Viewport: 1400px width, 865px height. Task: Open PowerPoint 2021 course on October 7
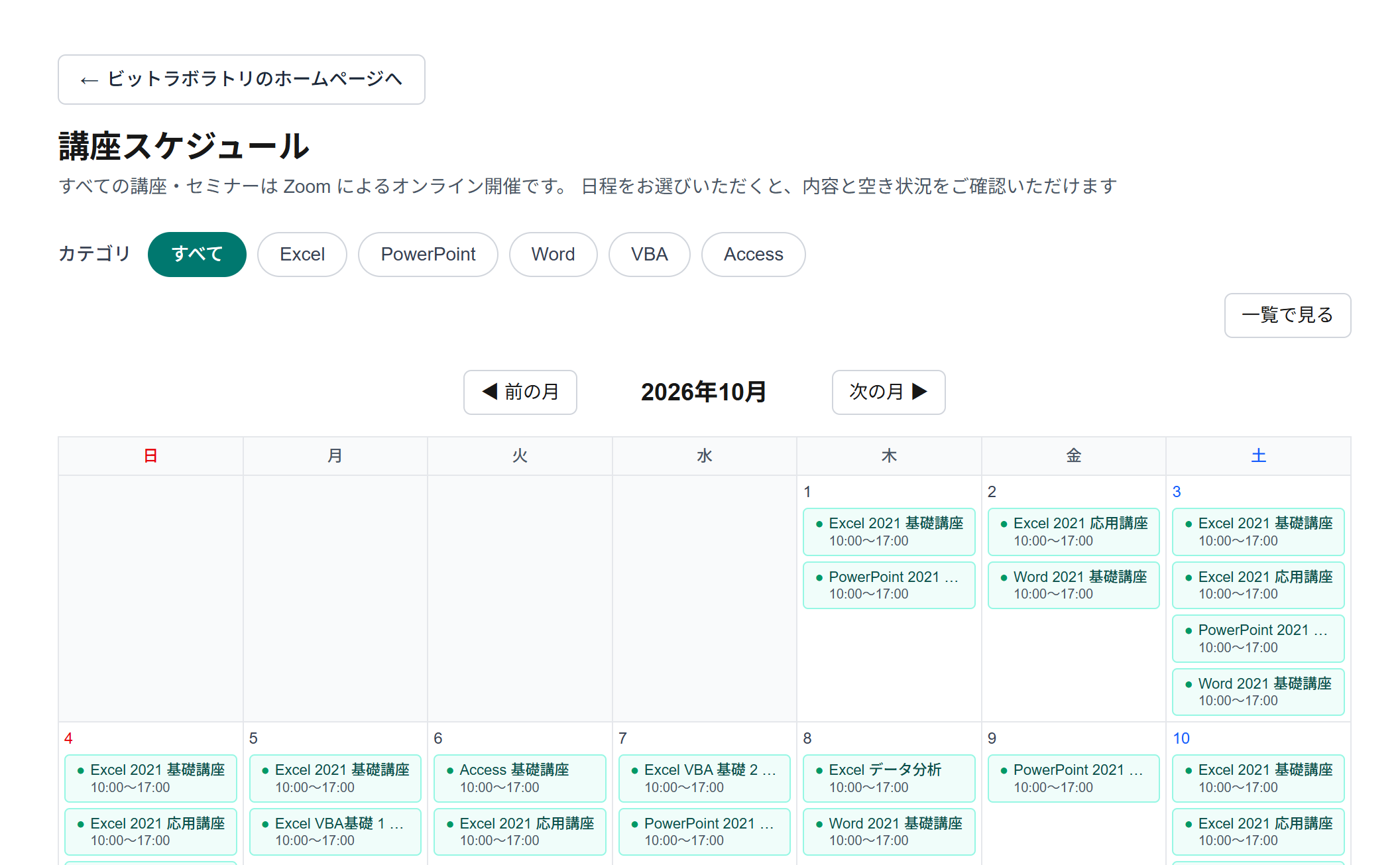(705, 832)
